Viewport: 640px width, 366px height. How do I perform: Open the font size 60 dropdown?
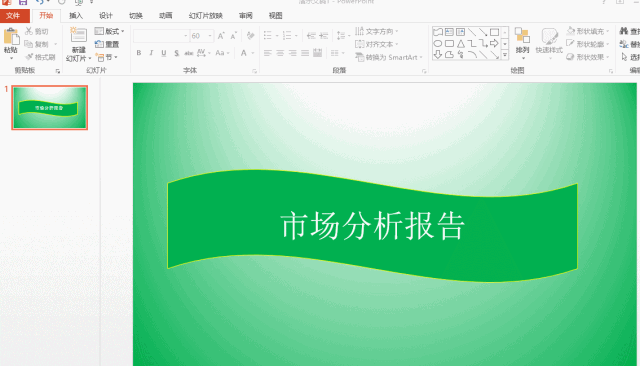(210, 36)
